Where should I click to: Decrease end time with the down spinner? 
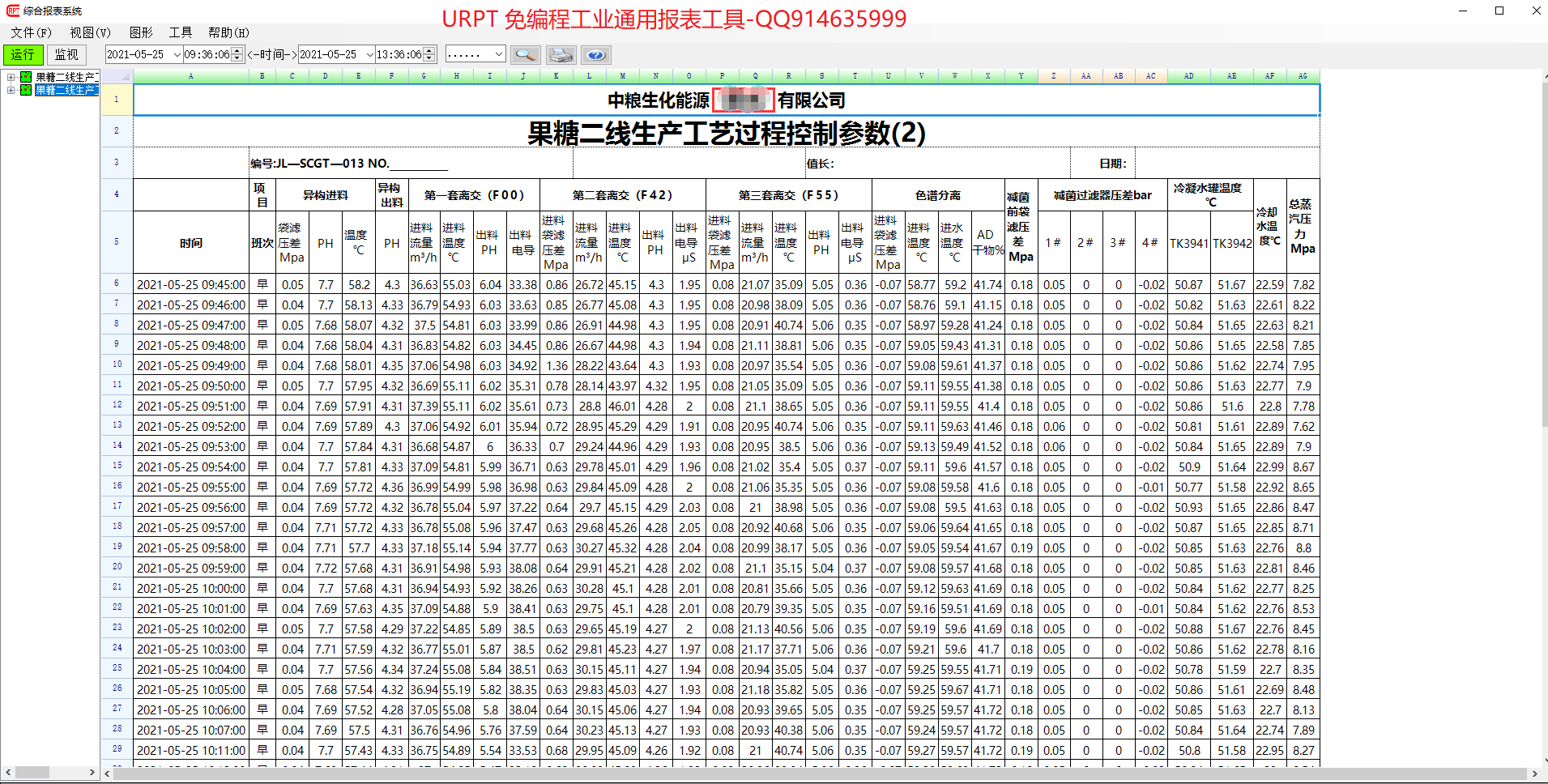(x=430, y=58)
